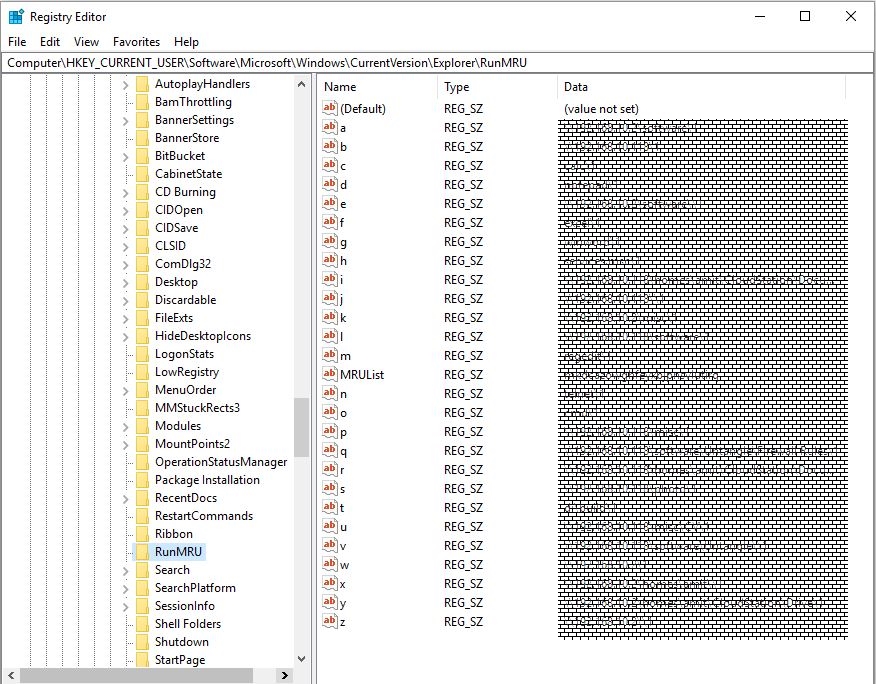
Task: Select the string icon for value t
Action: [330, 507]
